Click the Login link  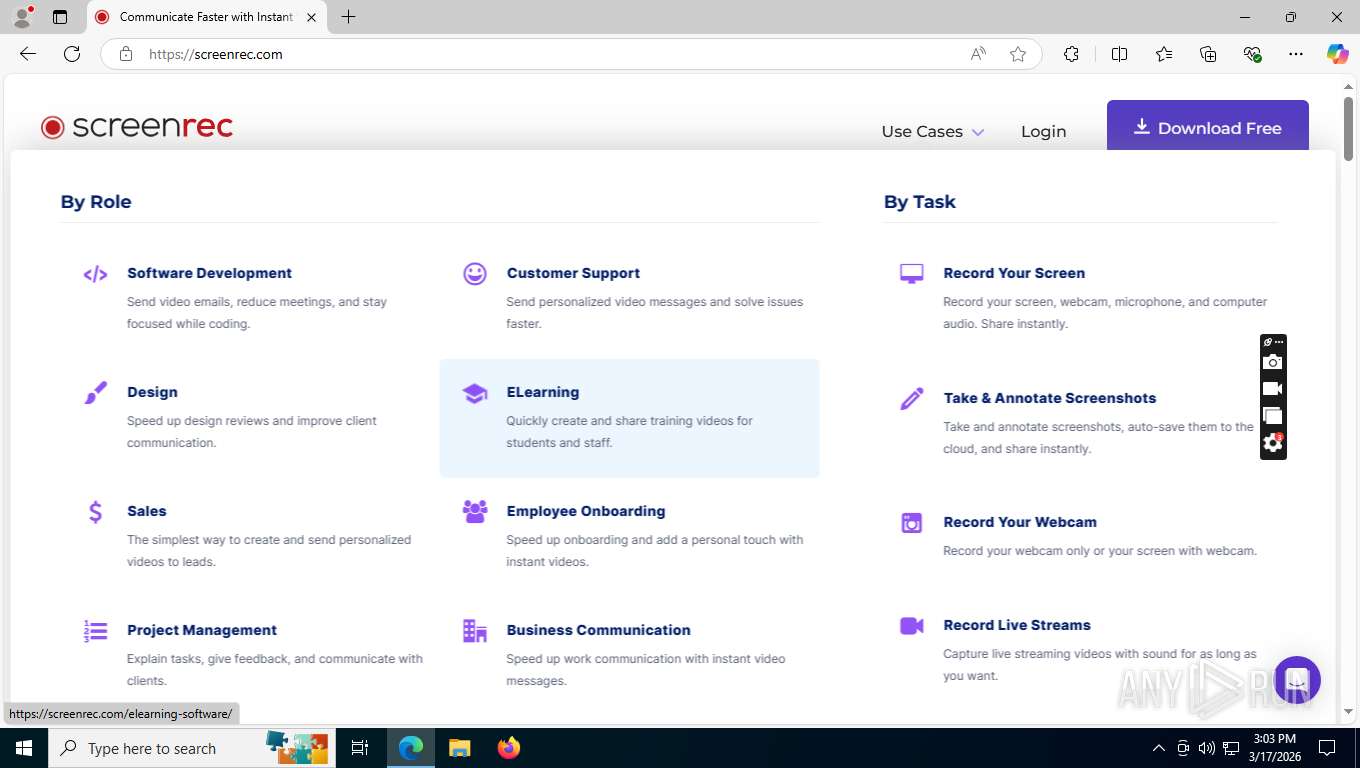click(1043, 131)
